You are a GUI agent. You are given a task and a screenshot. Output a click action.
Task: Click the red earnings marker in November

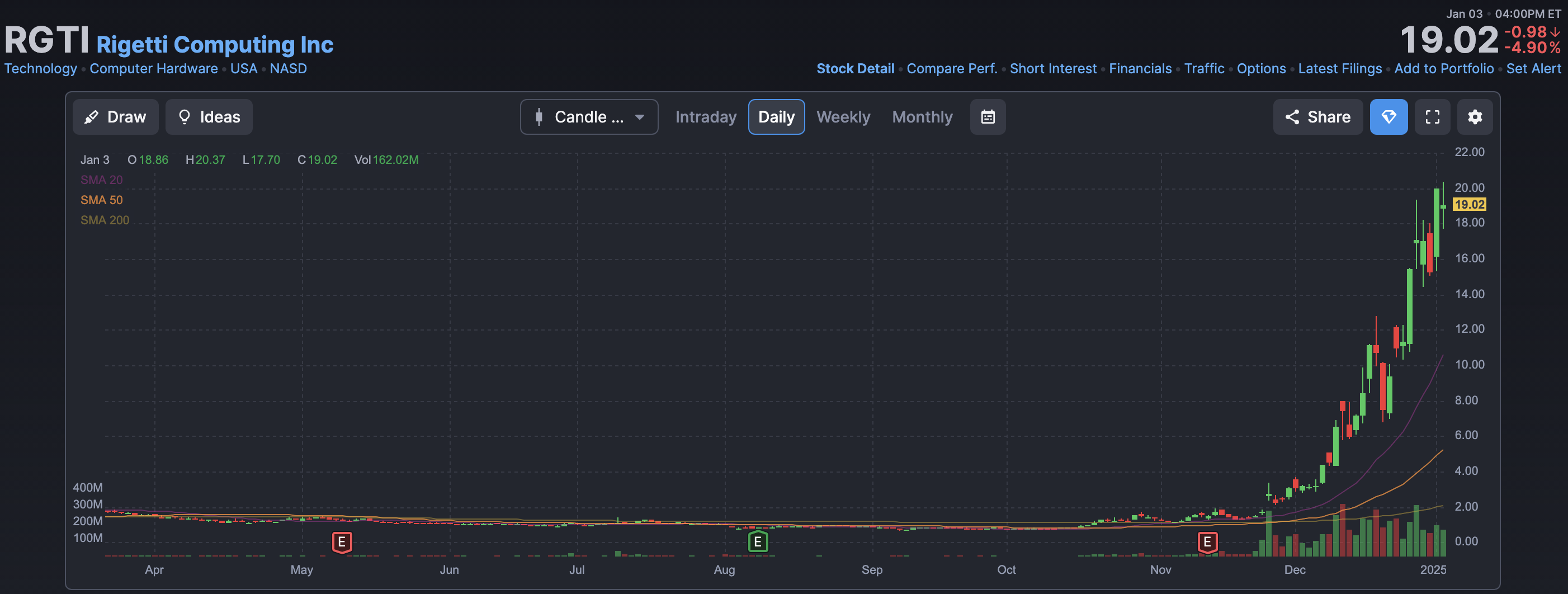click(x=1207, y=541)
